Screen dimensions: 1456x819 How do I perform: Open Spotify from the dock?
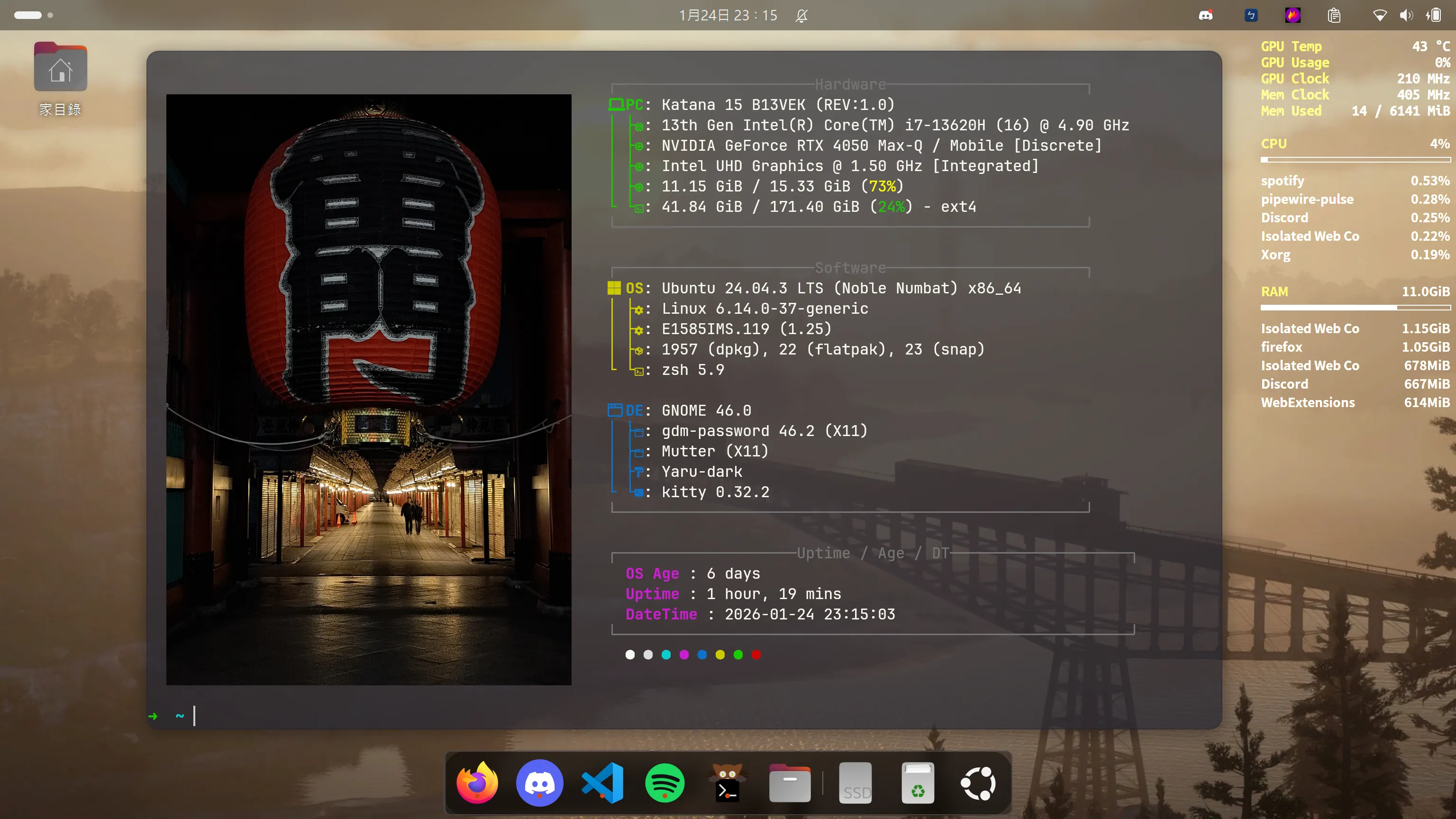point(664,783)
